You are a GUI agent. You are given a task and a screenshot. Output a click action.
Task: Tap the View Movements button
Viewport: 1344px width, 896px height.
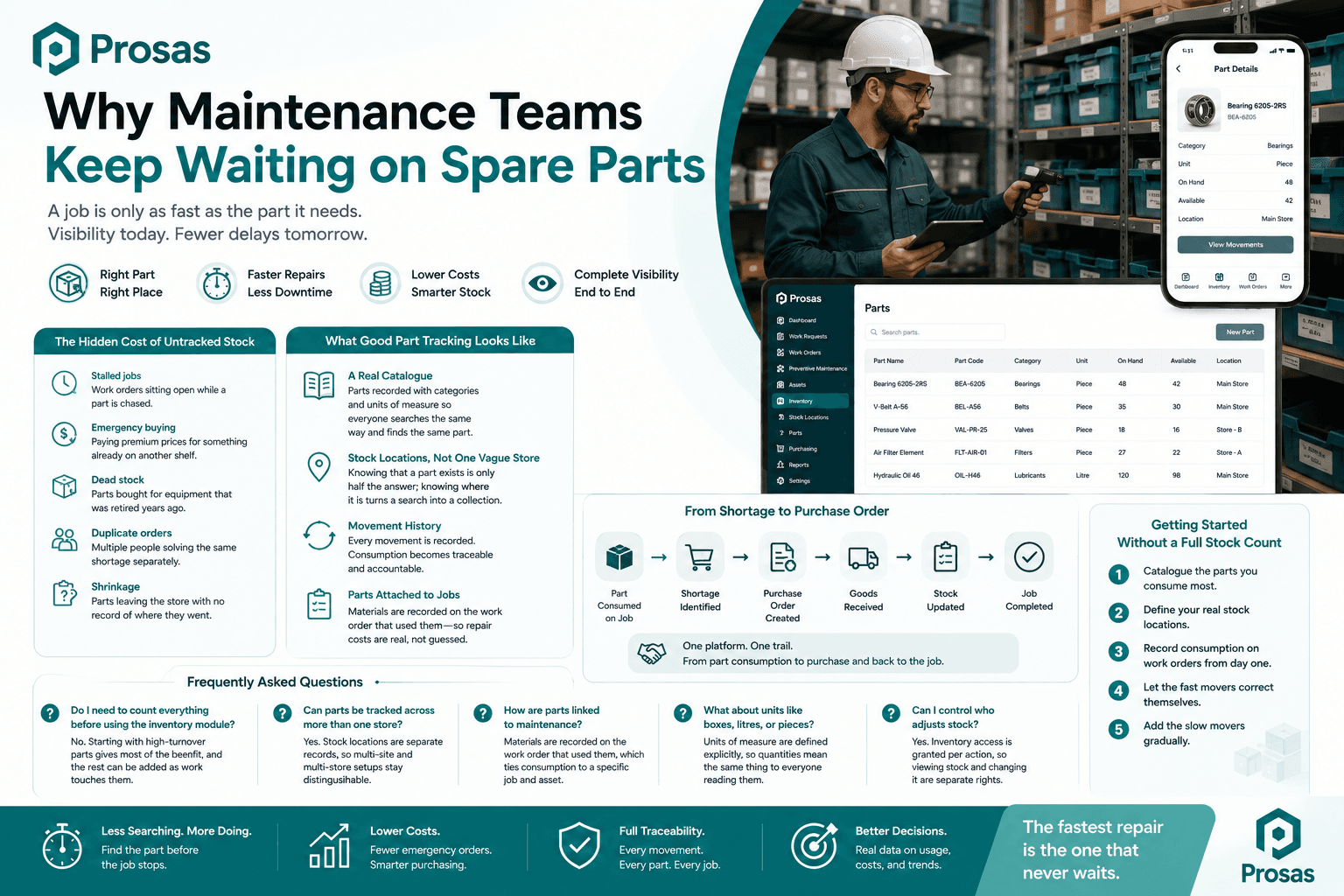(1235, 245)
